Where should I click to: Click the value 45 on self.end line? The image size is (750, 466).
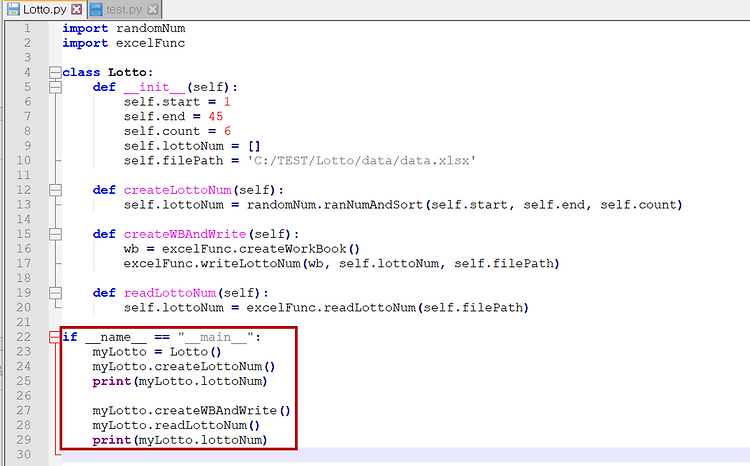216,116
